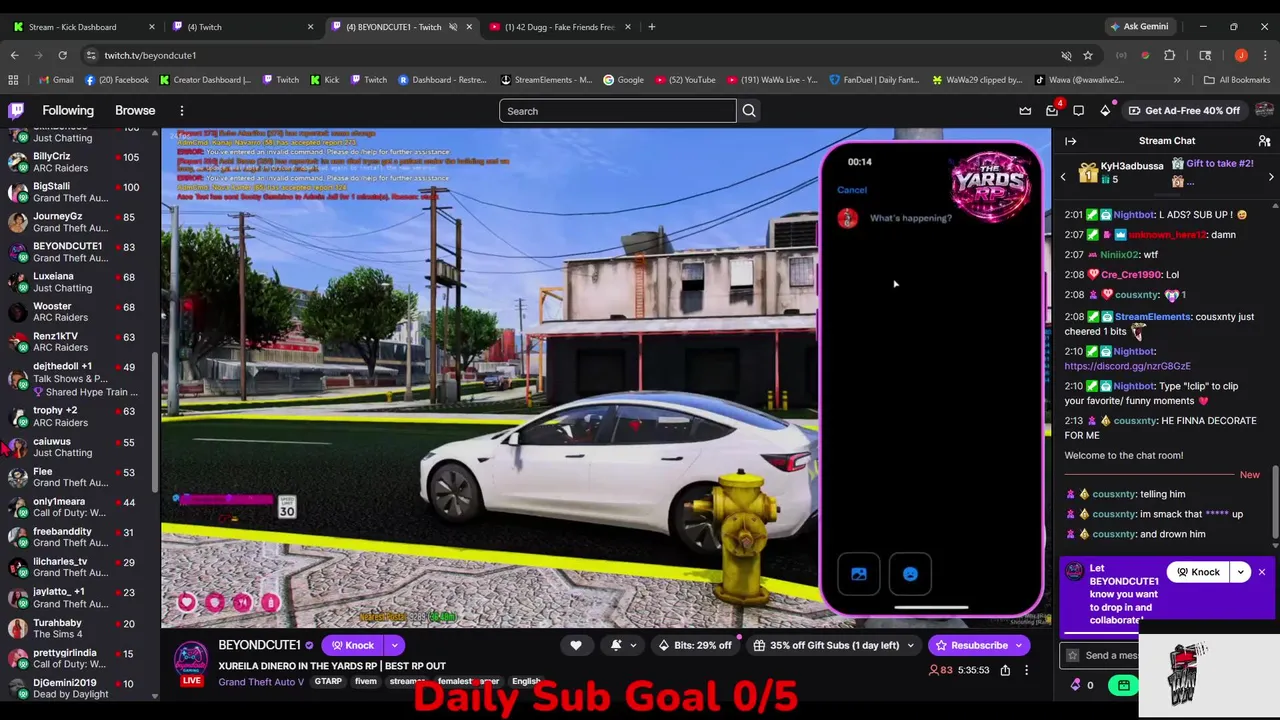Go back in browser history
1280x720 pixels.
coord(14,55)
